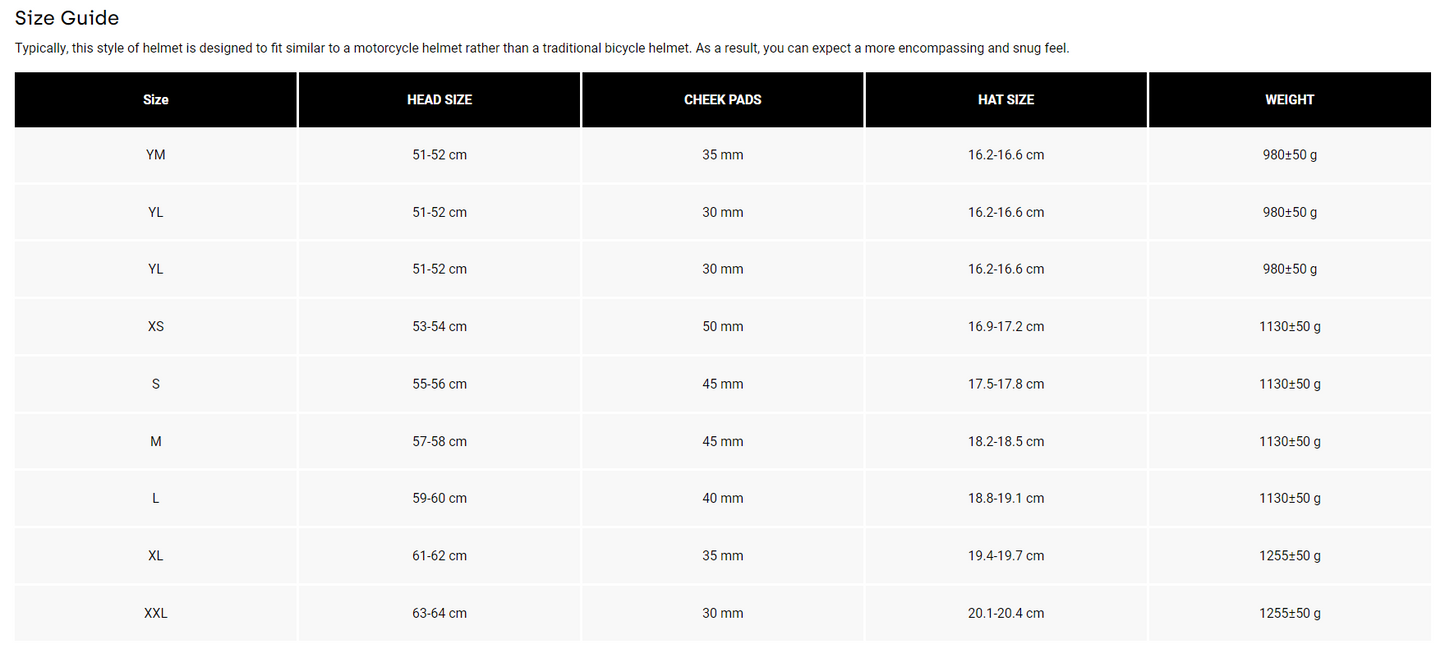Viewport: 1445px width, 649px height.
Task: Select the XS size cell
Action: tap(156, 327)
